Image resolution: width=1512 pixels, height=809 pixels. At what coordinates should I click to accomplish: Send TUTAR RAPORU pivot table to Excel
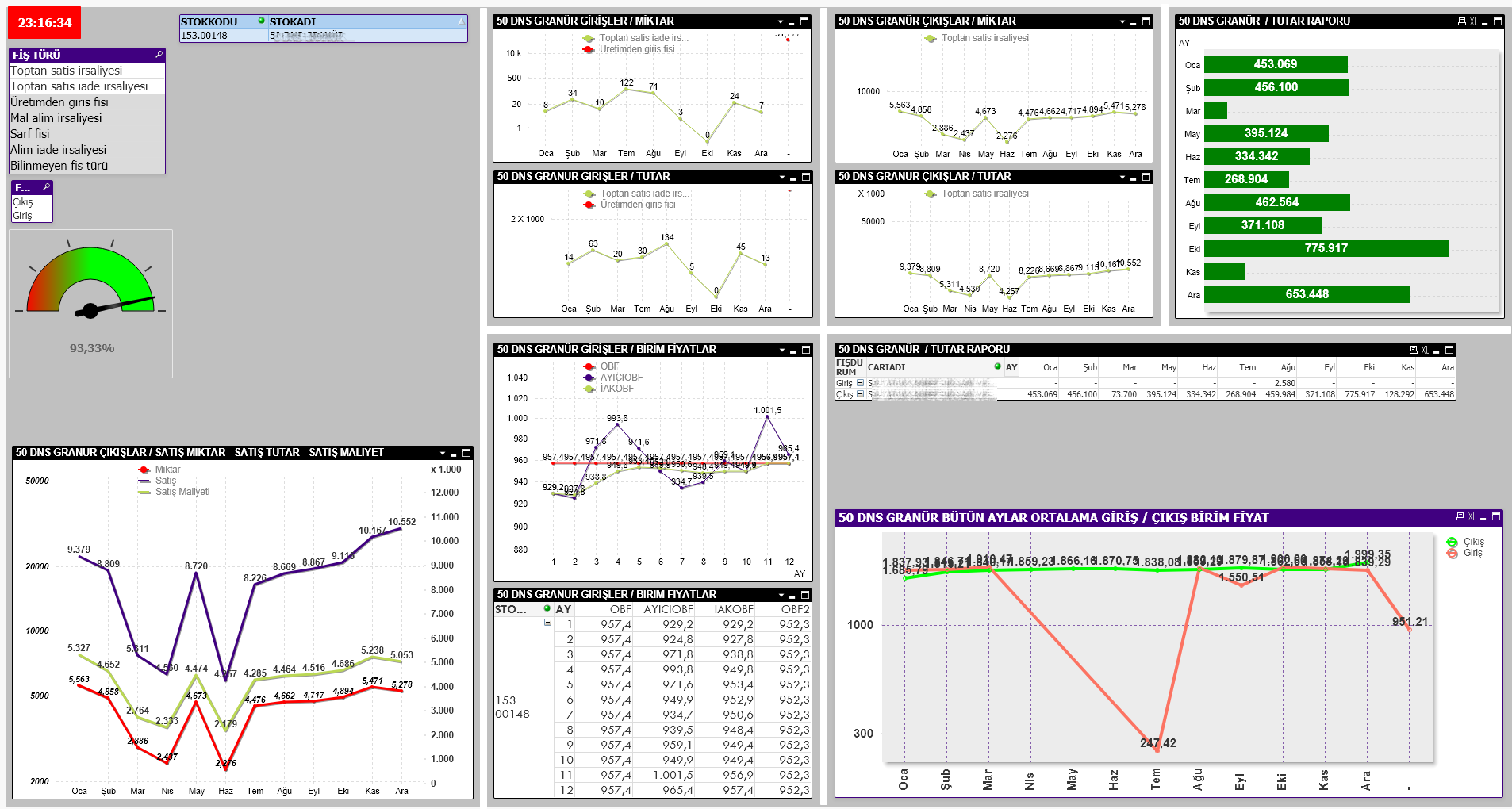[1425, 350]
